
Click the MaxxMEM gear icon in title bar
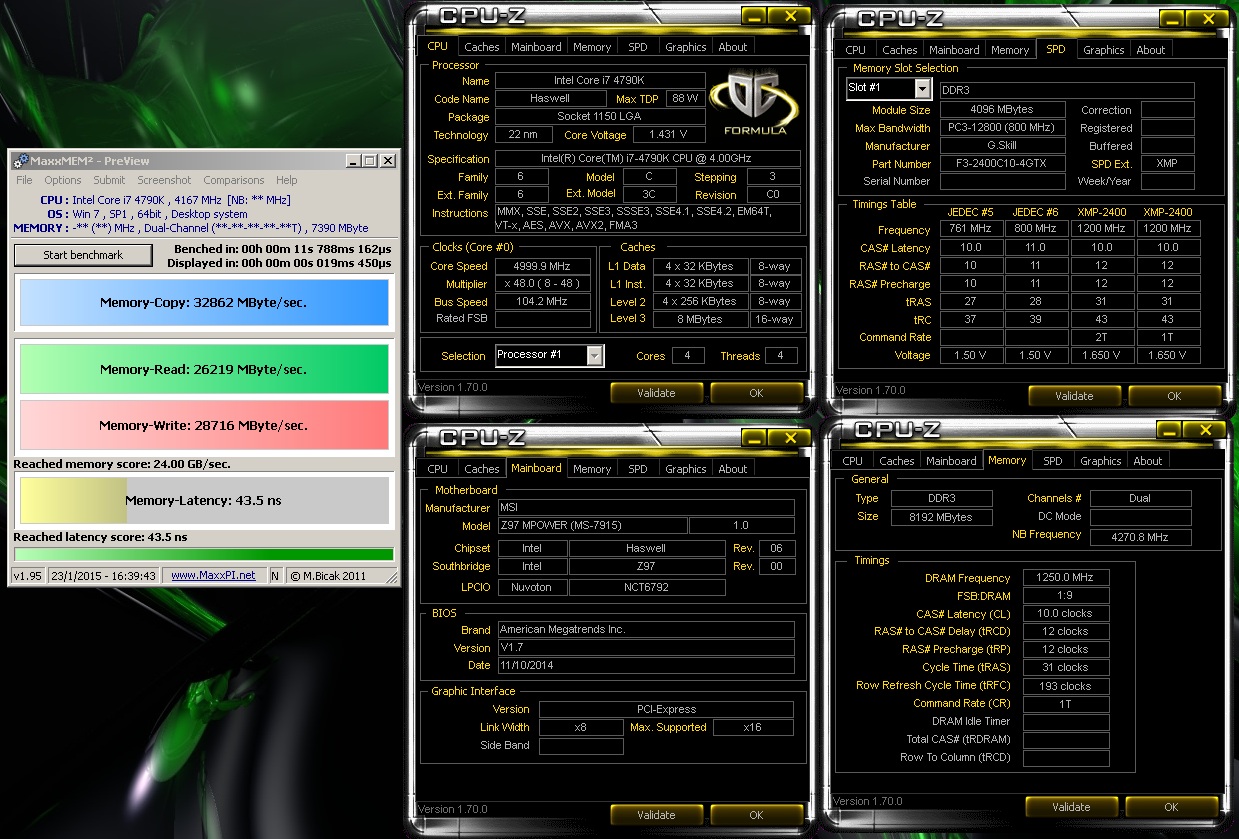pyautogui.click(x=19, y=161)
